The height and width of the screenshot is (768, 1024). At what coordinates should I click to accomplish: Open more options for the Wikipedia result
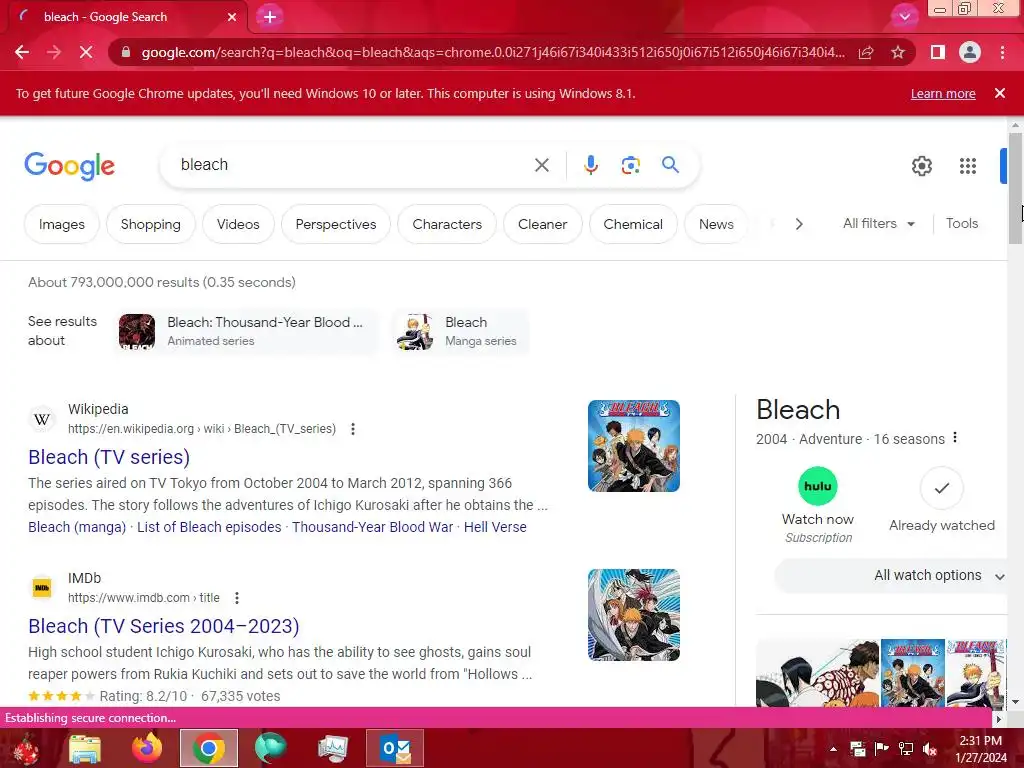click(x=353, y=429)
